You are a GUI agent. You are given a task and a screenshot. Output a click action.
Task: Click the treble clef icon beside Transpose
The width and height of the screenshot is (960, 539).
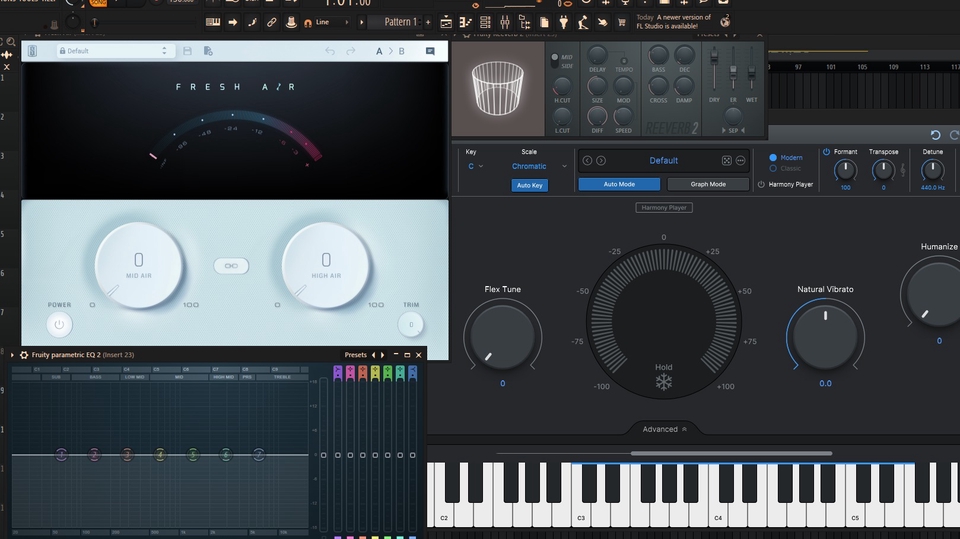[x=902, y=170]
